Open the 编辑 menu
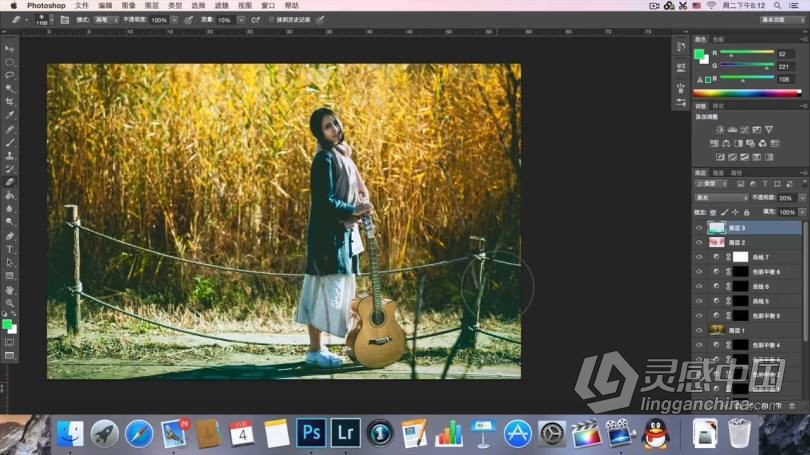Screen dimensions: 810x455 coord(105,5)
